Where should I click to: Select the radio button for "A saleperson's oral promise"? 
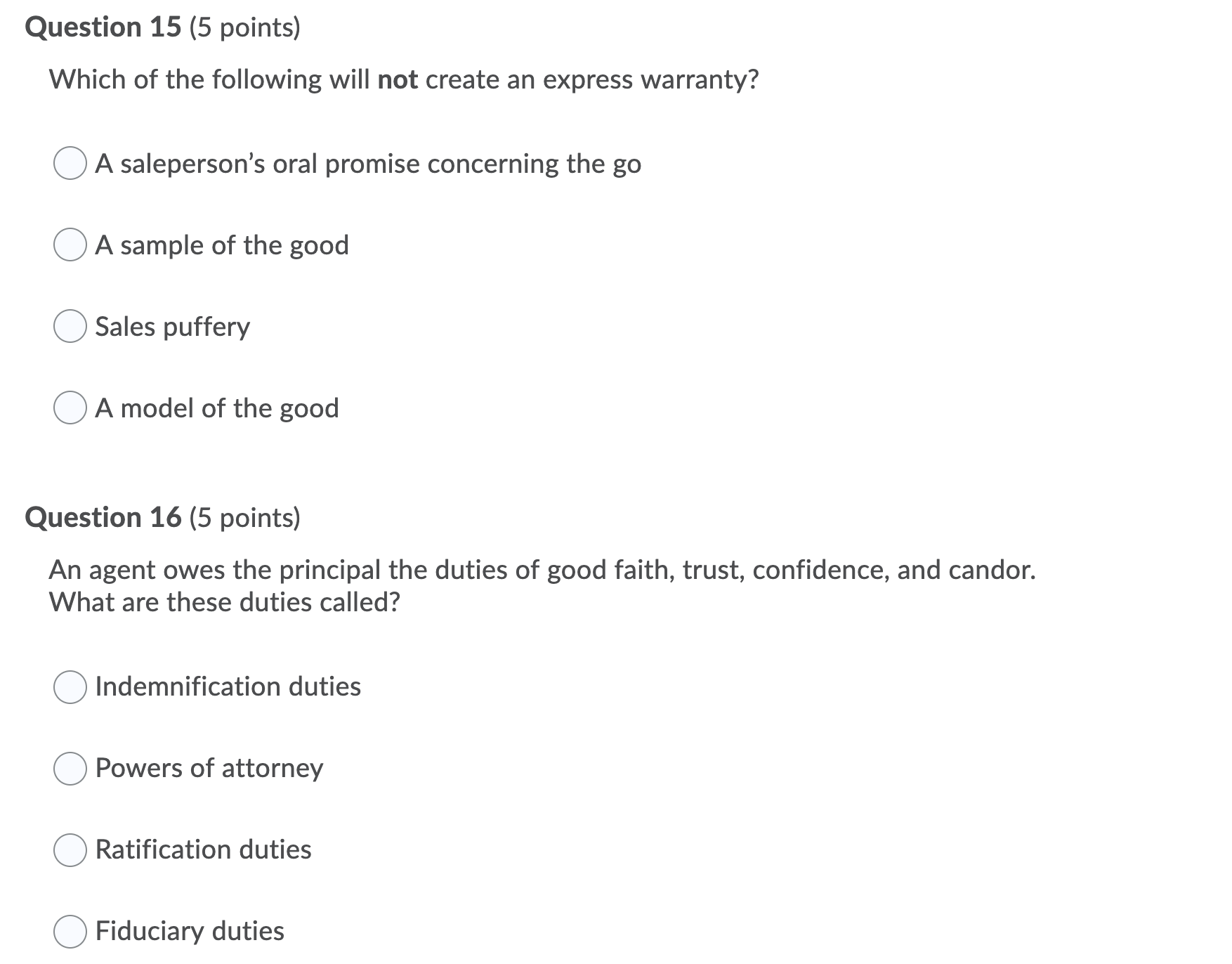[x=71, y=164]
